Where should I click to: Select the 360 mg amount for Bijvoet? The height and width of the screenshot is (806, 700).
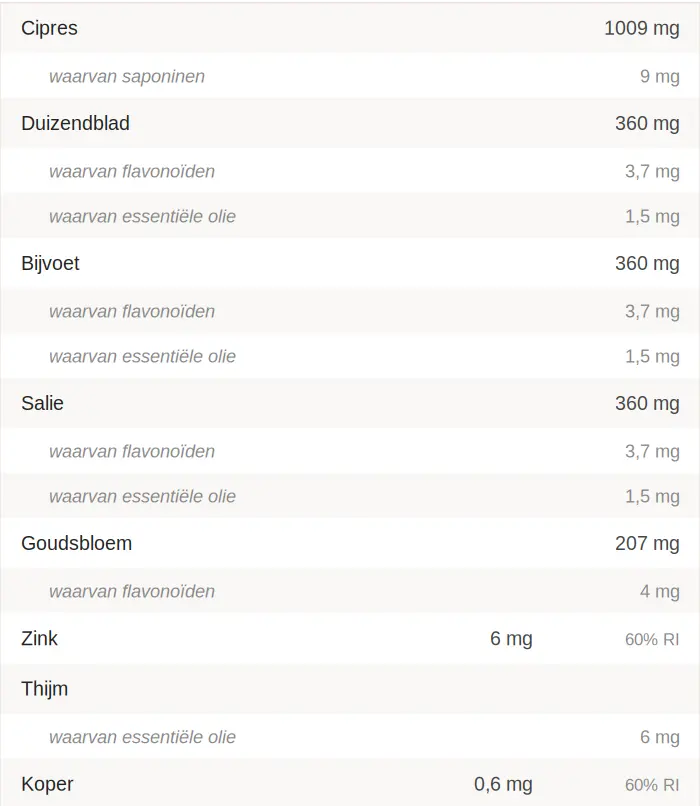[647, 264]
